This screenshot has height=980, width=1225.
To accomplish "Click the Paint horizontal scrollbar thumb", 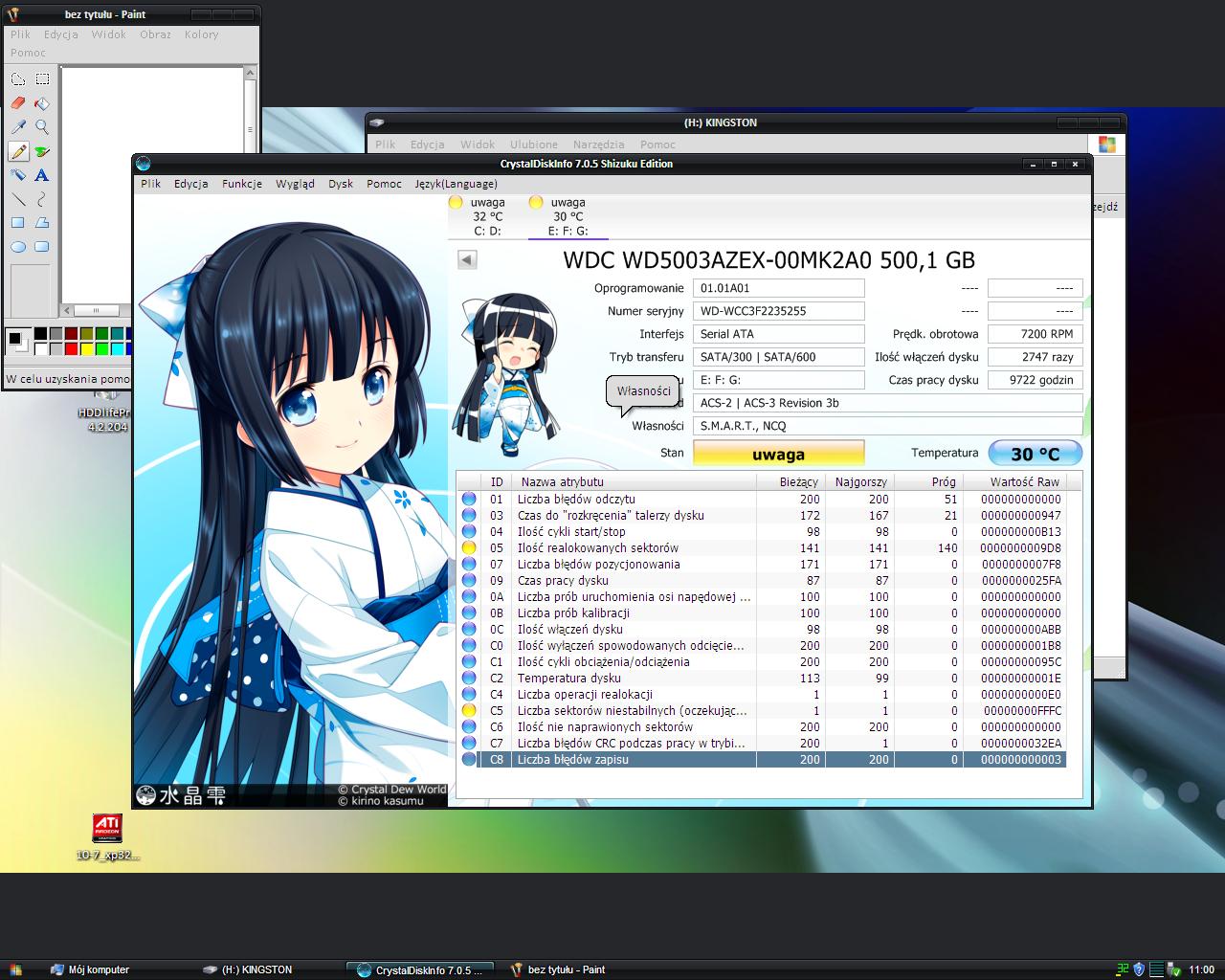I will 96,310.
